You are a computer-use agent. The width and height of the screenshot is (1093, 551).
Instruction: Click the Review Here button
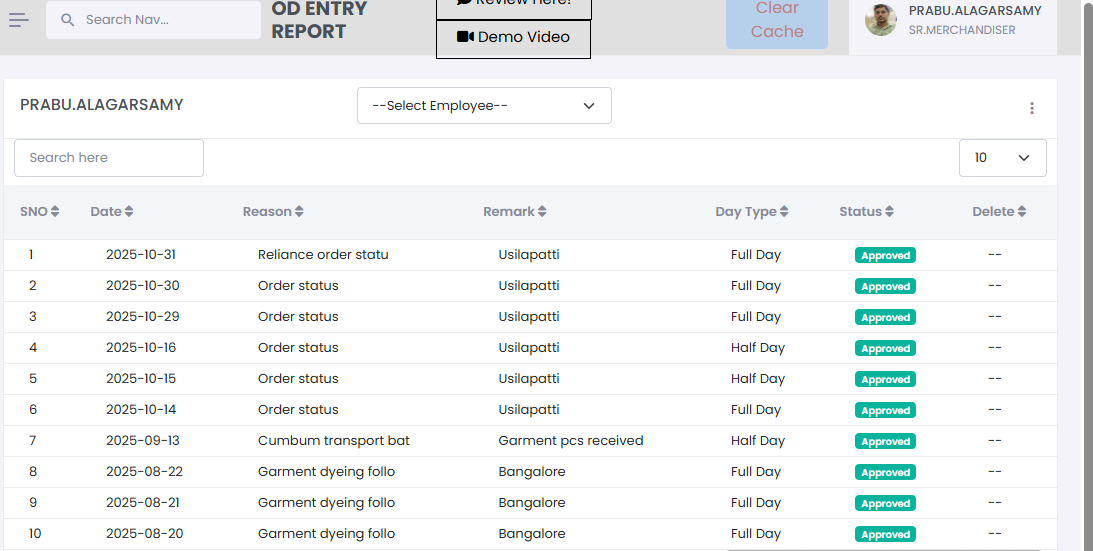coord(513,6)
